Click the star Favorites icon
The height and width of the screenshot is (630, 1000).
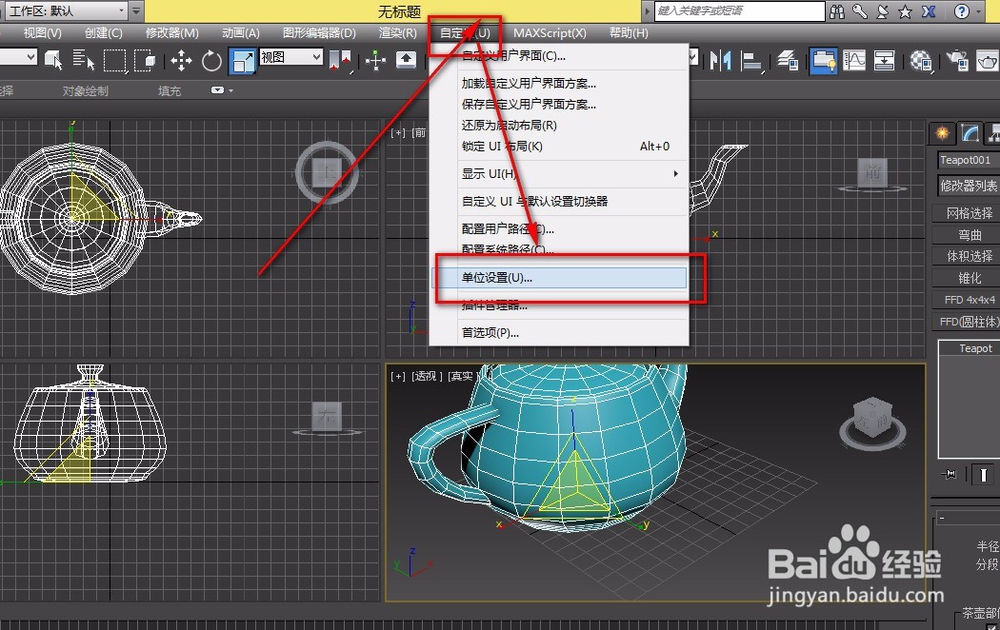(x=905, y=11)
